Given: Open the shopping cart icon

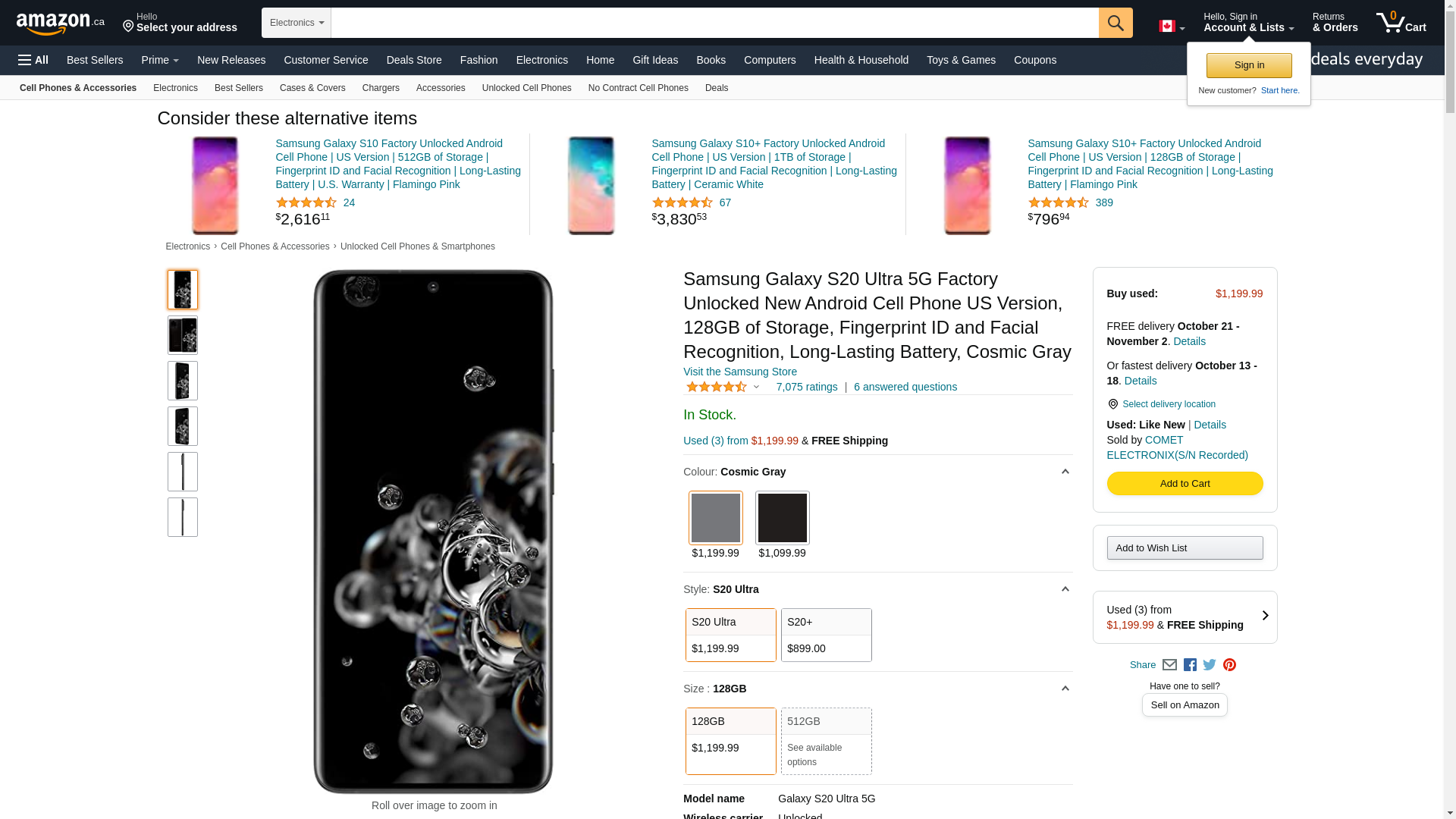Looking at the screenshot, I should pos(1400,23).
